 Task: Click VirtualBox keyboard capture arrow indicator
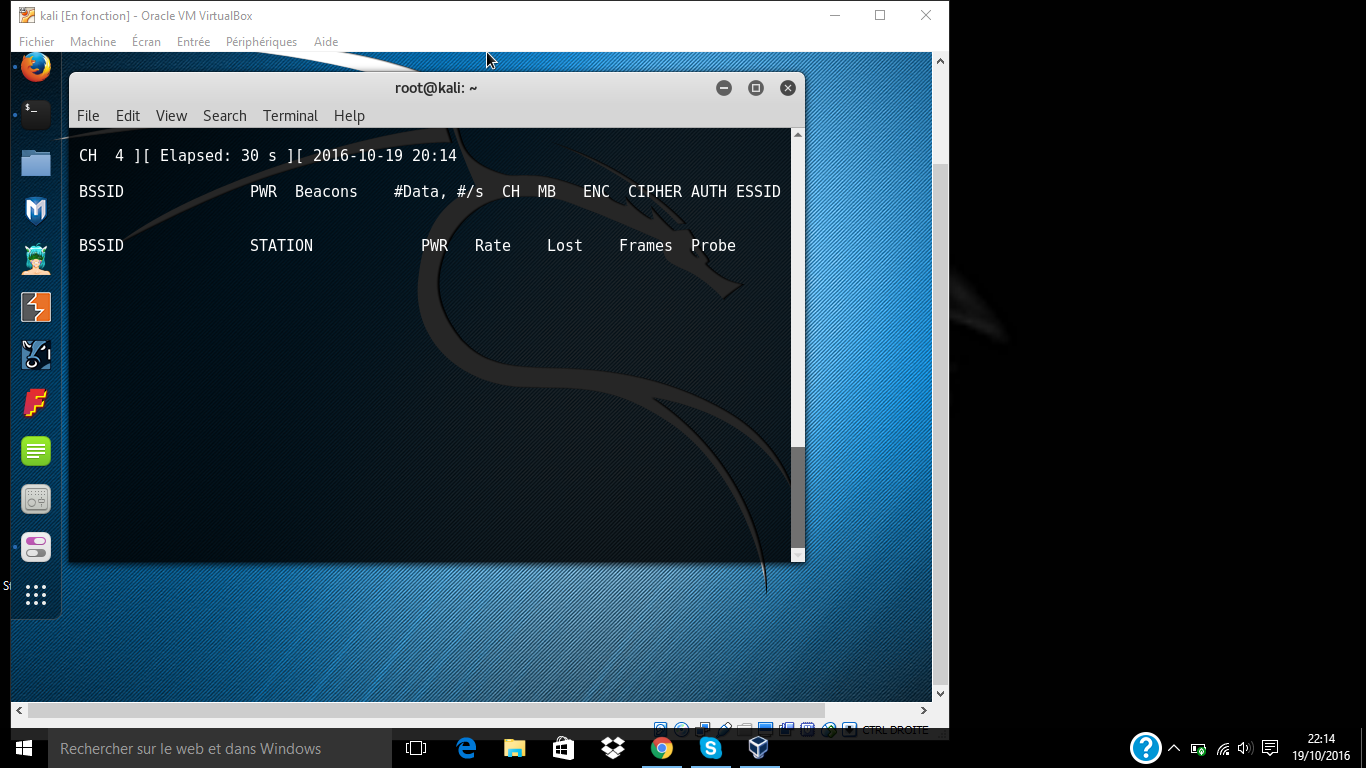click(849, 730)
